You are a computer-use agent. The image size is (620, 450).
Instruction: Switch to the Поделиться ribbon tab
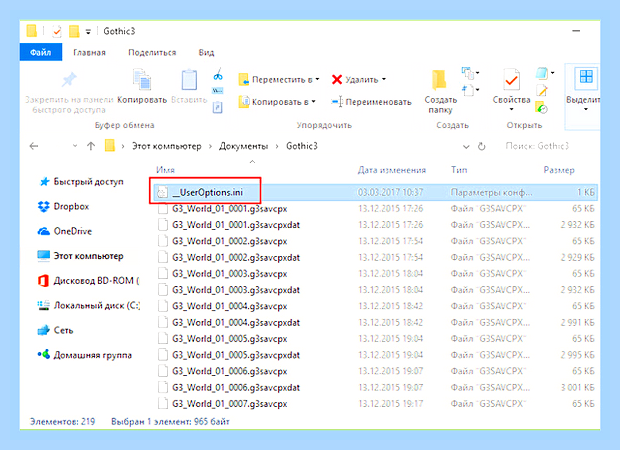[x=152, y=53]
